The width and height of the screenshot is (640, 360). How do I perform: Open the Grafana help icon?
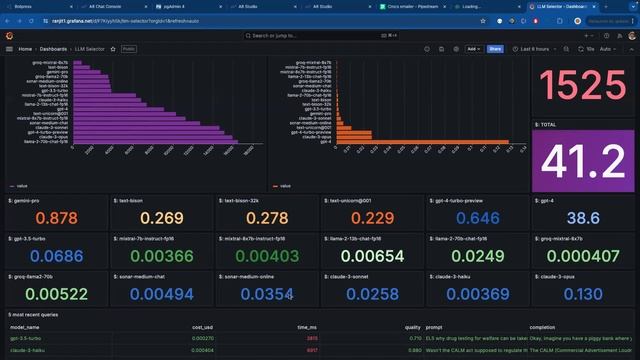pyautogui.click(x=607, y=36)
